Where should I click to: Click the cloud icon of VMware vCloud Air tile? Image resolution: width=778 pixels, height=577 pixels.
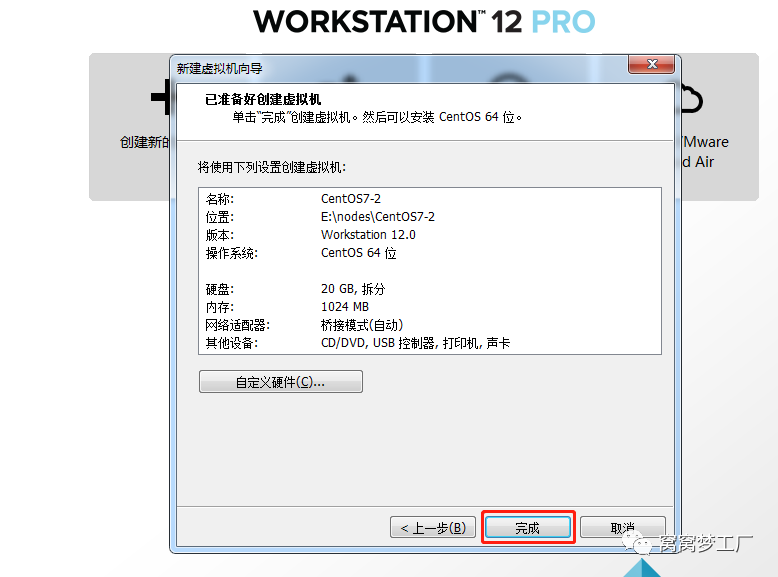(x=691, y=100)
